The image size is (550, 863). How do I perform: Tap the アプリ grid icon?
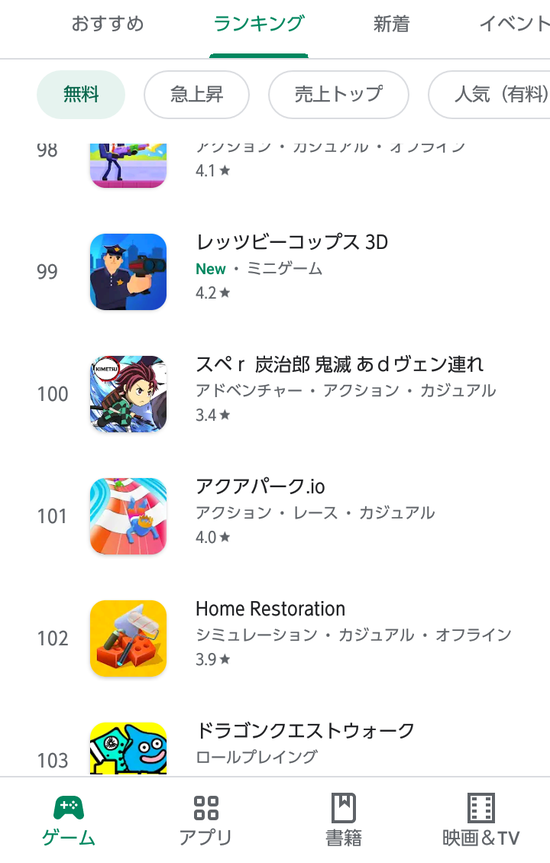(x=206, y=807)
